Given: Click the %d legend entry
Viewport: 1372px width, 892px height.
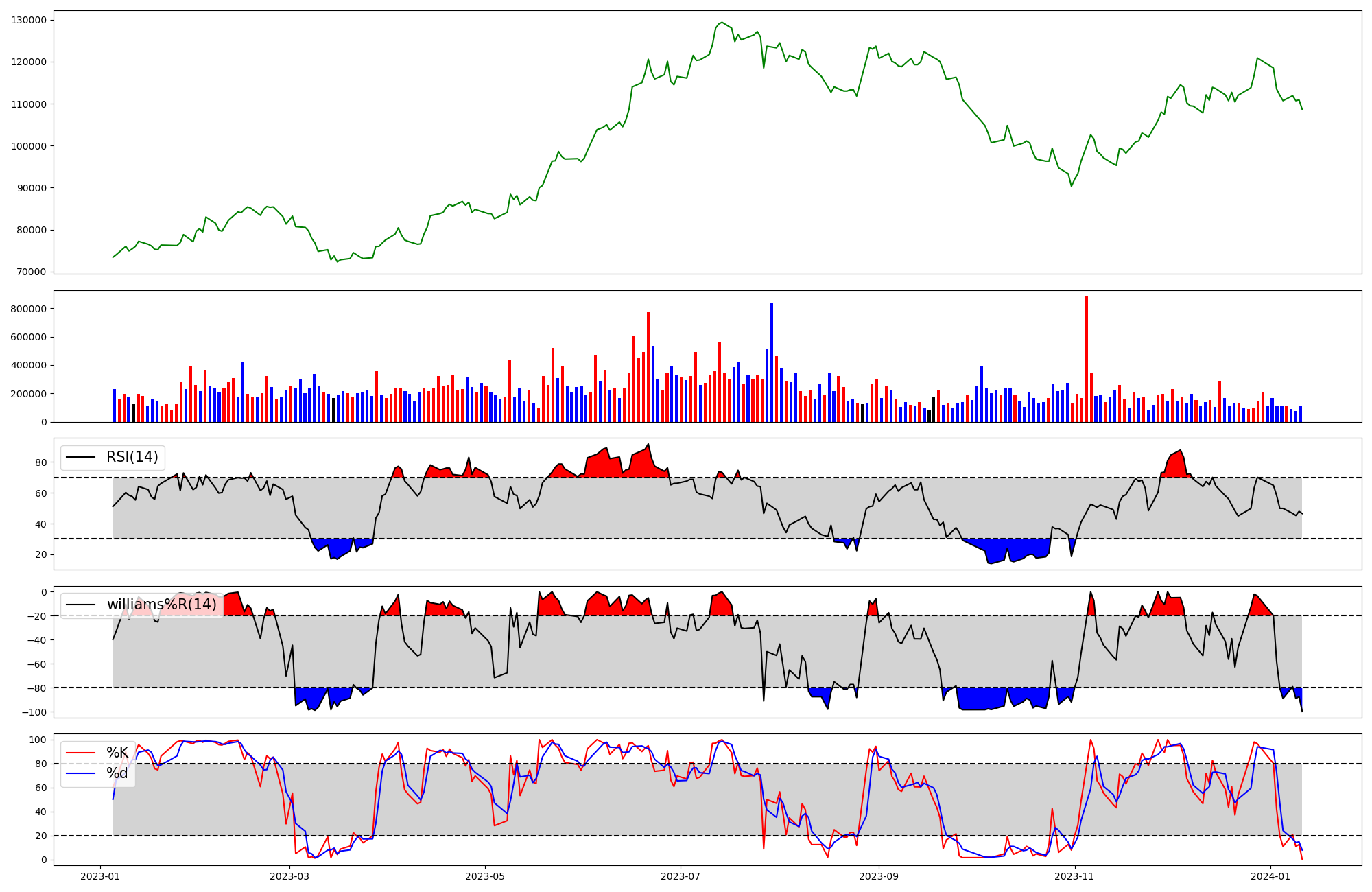Looking at the screenshot, I should pyautogui.click(x=117, y=774).
